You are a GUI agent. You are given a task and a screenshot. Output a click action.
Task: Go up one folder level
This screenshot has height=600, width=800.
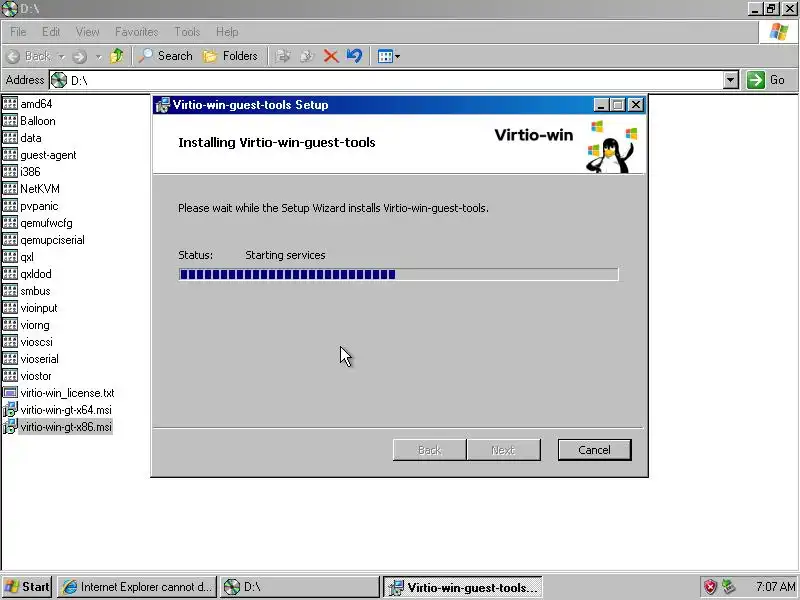click(117, 56)
